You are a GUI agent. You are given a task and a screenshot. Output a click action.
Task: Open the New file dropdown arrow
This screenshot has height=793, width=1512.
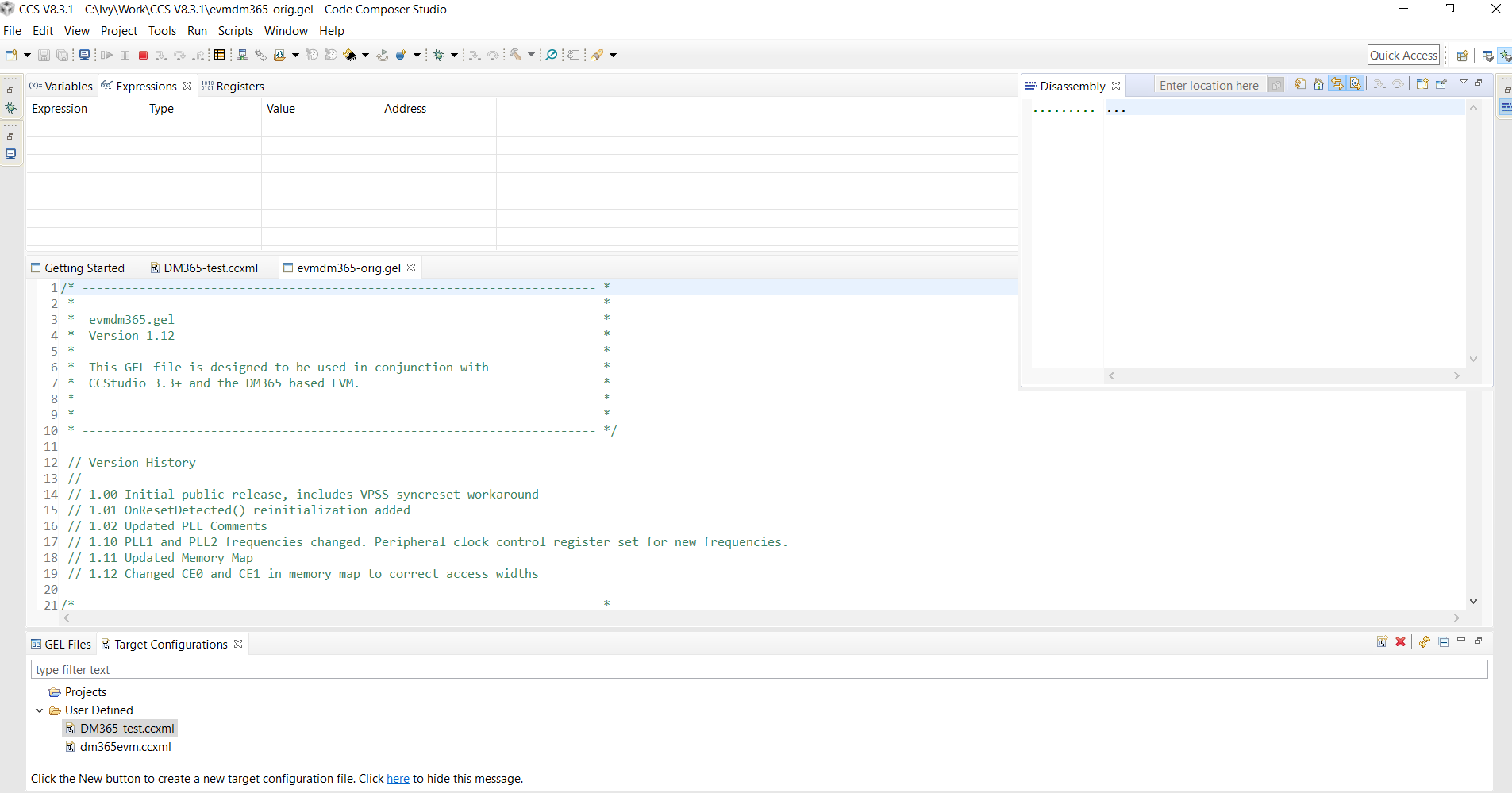[x=27, y=55]
